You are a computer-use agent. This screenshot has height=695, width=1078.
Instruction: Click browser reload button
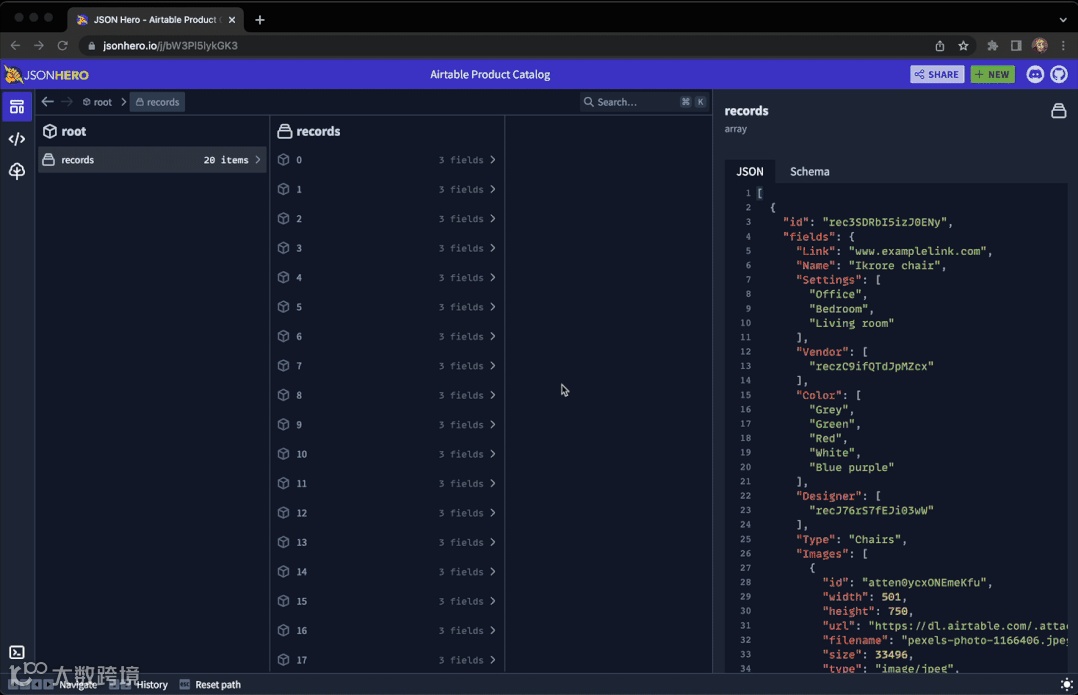[x=63, y=45]
